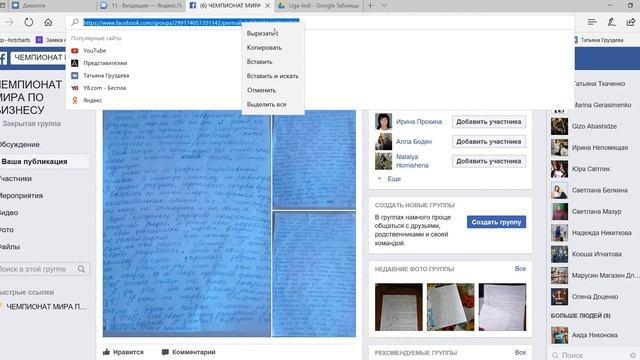Choose Вырезать from context menu
This screenshot has width=640, height=360.
(273, 33)
